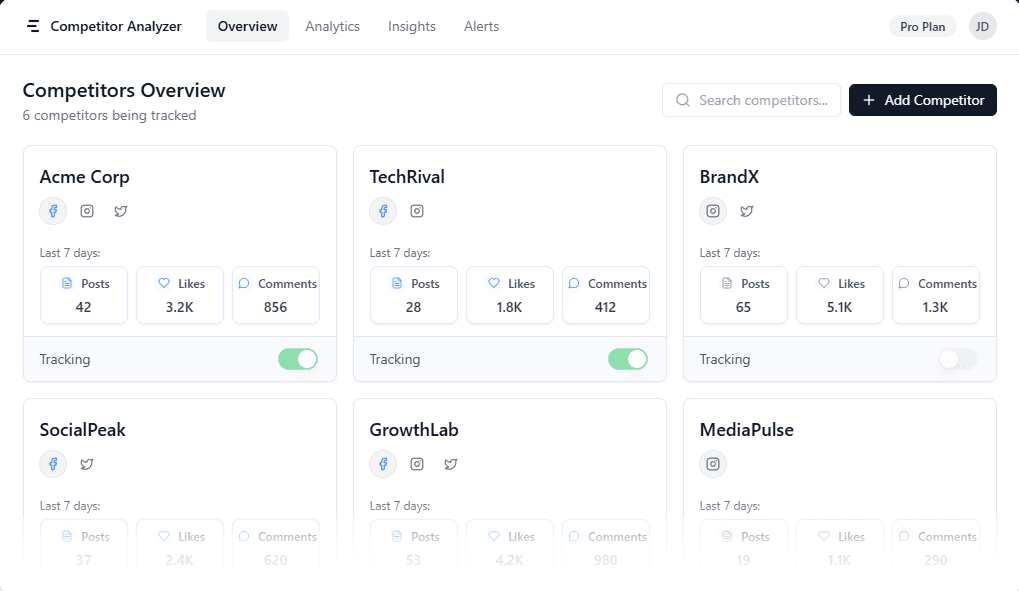Screen dimensions: 1019x591
Task: Click the Twitter icon on BrandX card
Action: [747, 211]
